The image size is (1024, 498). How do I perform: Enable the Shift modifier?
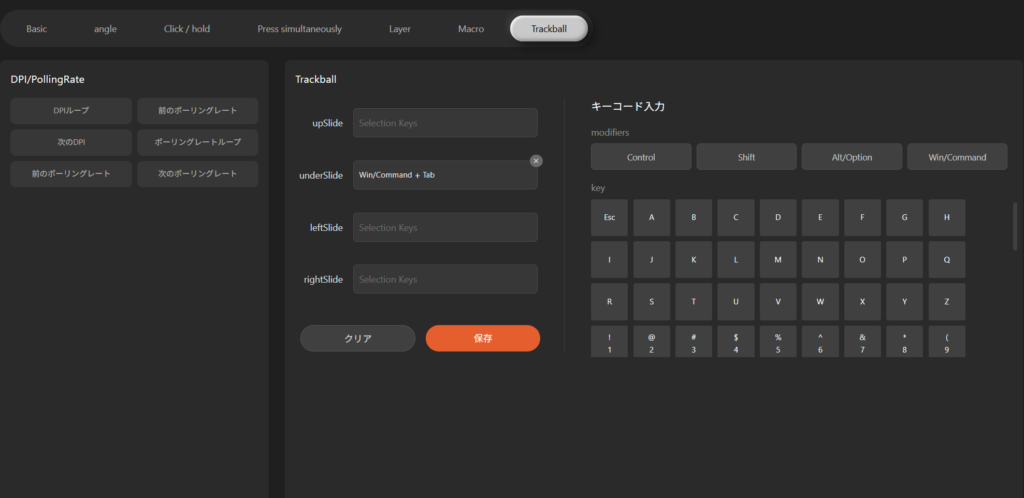pyautogui.click(x=746, y=157)
